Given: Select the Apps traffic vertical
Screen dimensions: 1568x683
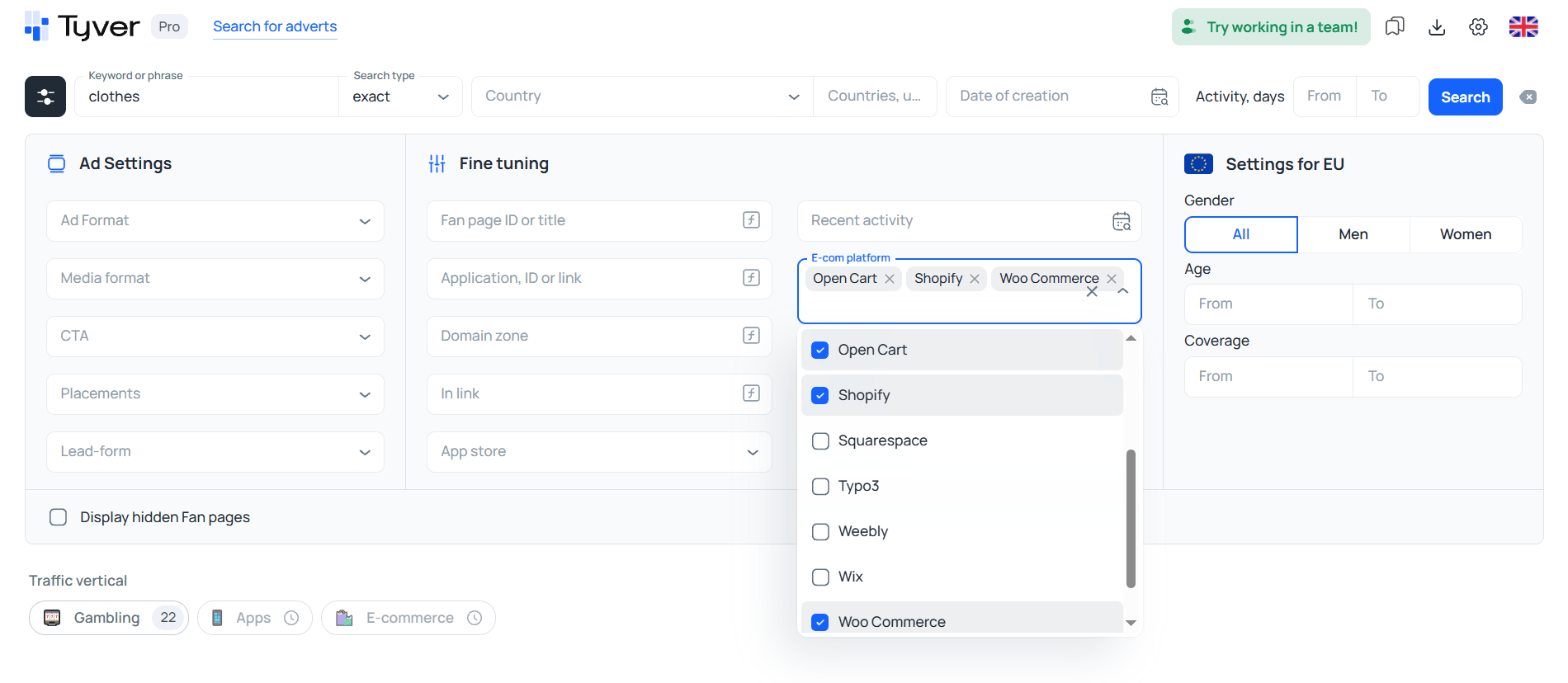Looking at the screenshot, I should [x=255, y=618].
